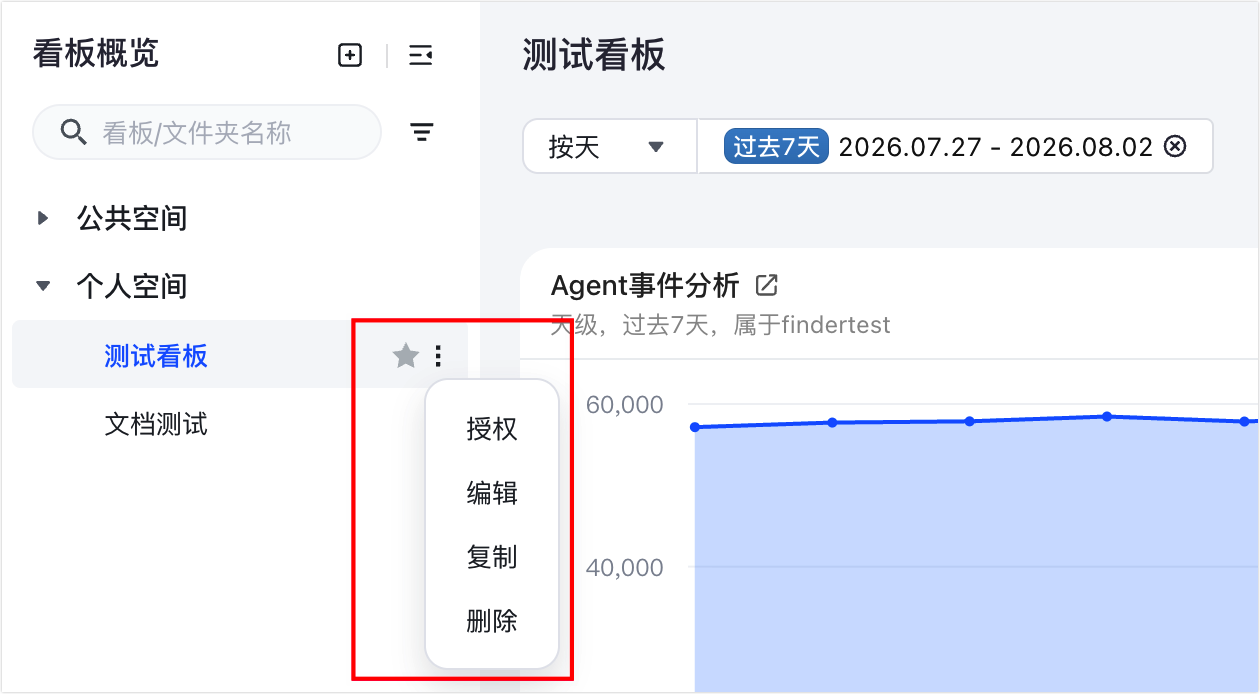Click the 测试看板 page title
Screen dimensions: 1260x694
[x=594, y=55]
